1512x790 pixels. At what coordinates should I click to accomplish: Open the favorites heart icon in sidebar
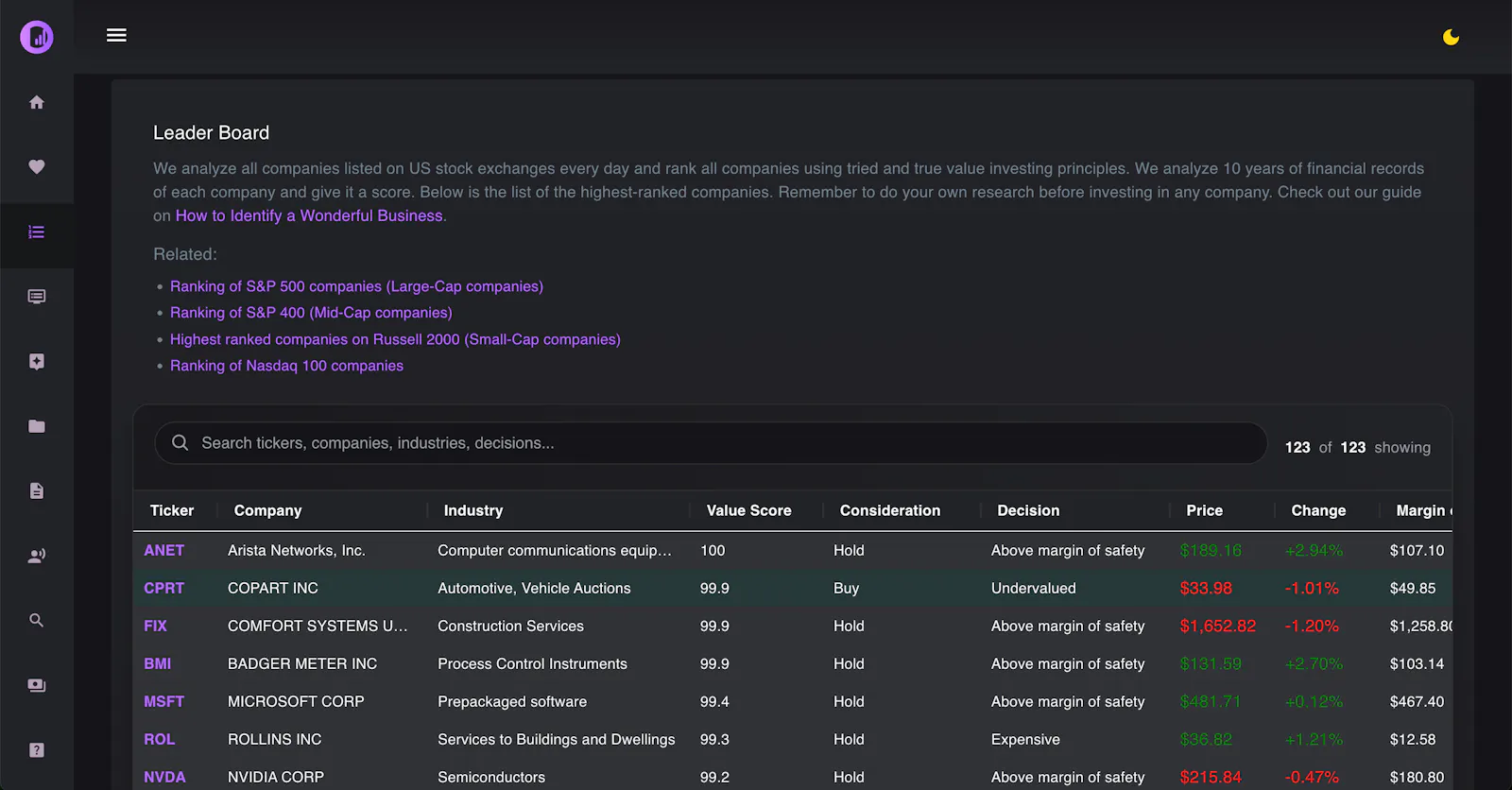[37, 166]
